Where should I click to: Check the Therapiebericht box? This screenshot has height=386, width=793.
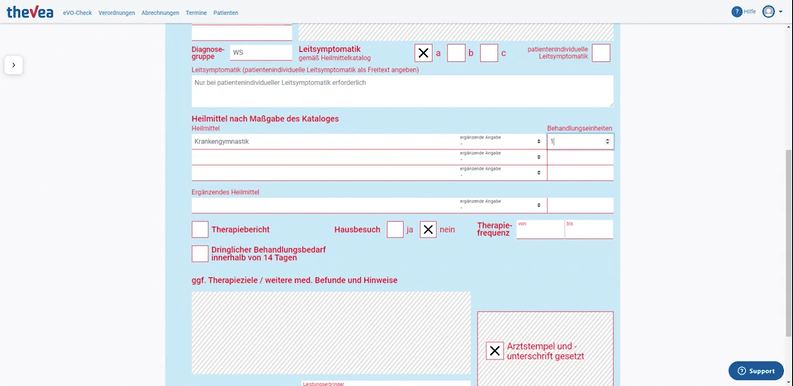(x=200, y=229)
